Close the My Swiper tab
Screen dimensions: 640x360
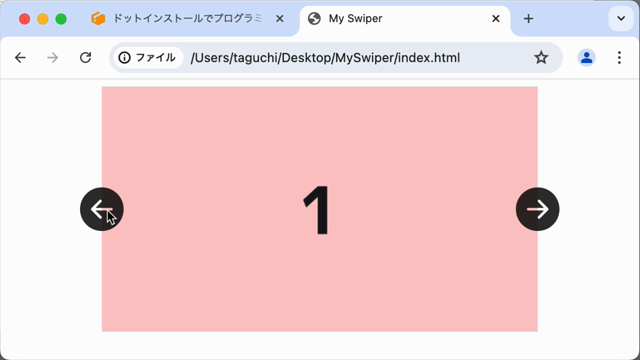[496, 19]
